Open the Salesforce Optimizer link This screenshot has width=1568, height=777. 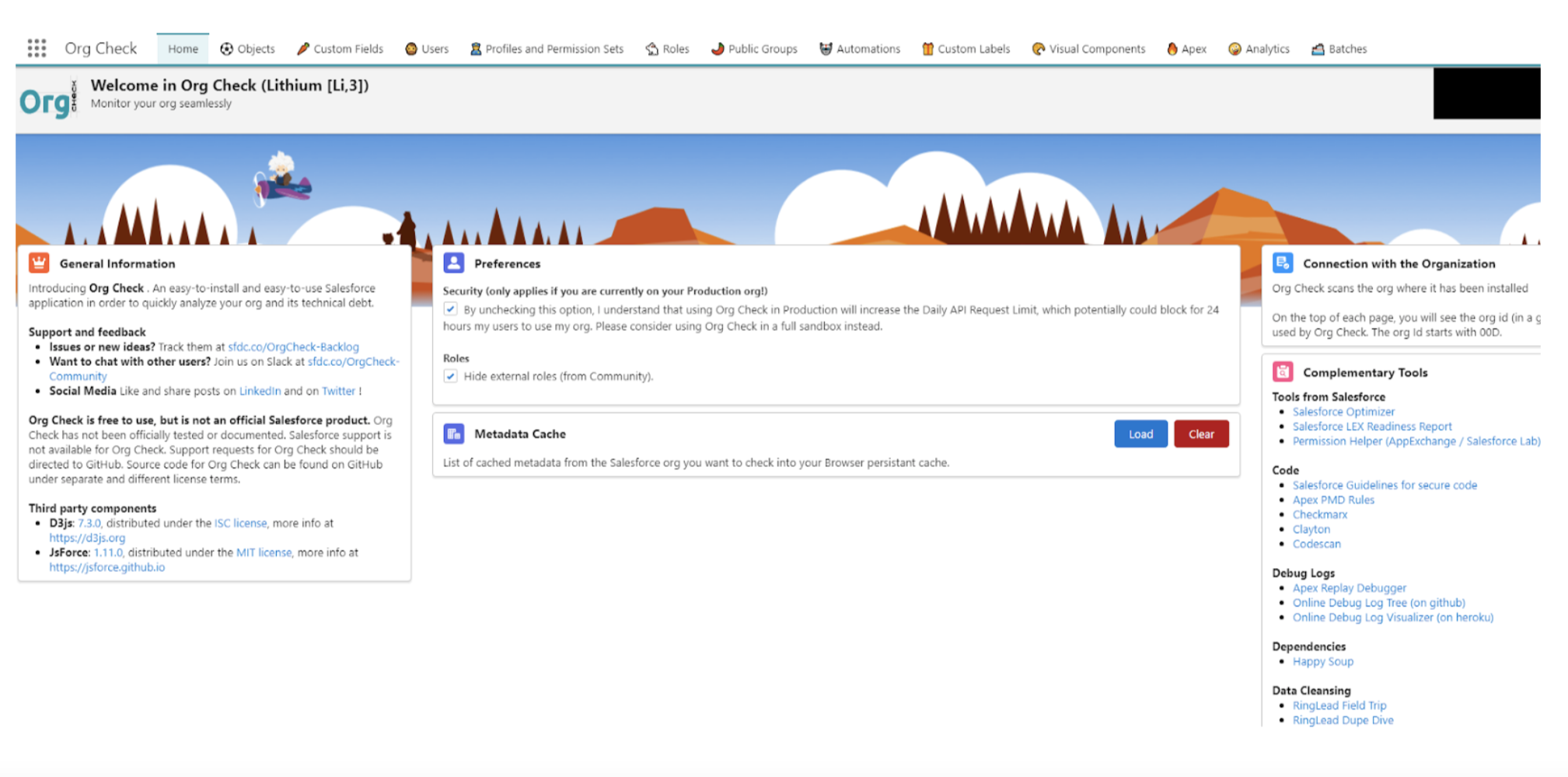pyautogui.click(x=1343, y=412)
